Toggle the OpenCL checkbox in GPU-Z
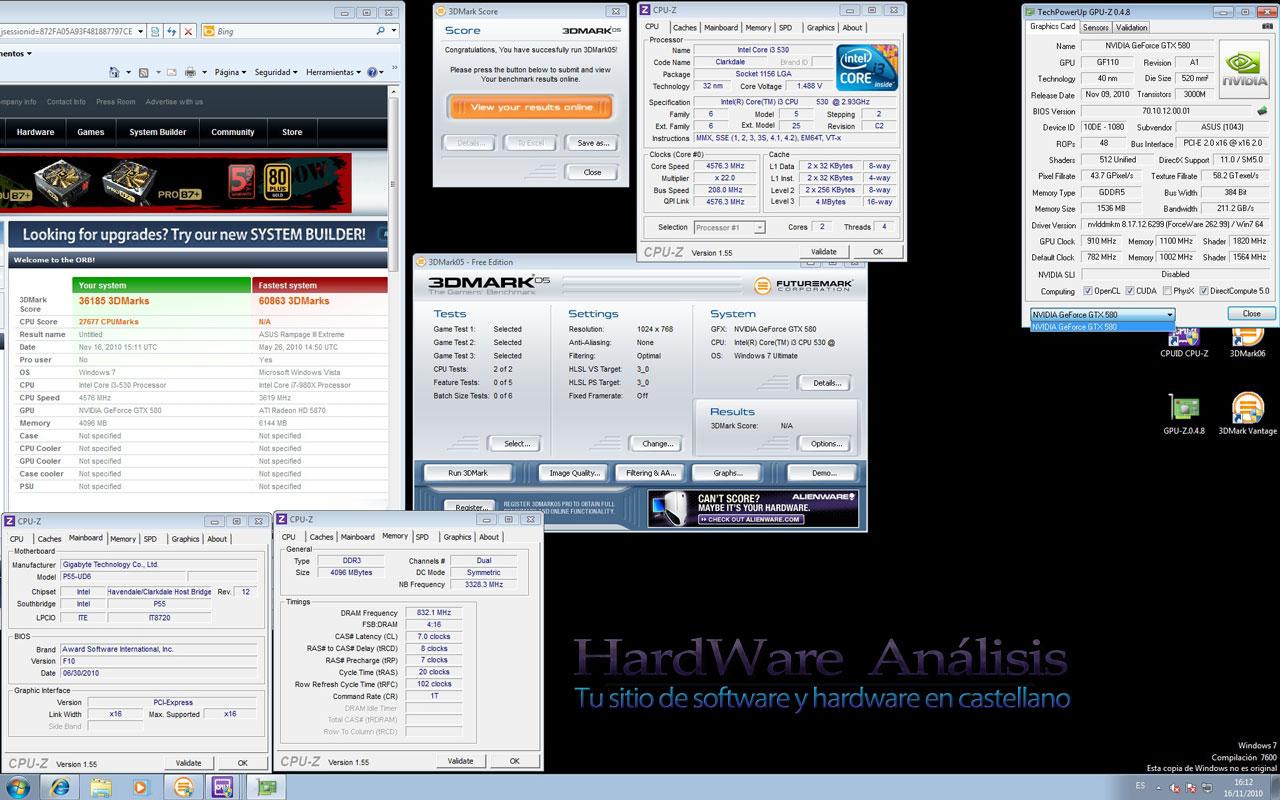The image size is (1280, 800). [1088, 291]
